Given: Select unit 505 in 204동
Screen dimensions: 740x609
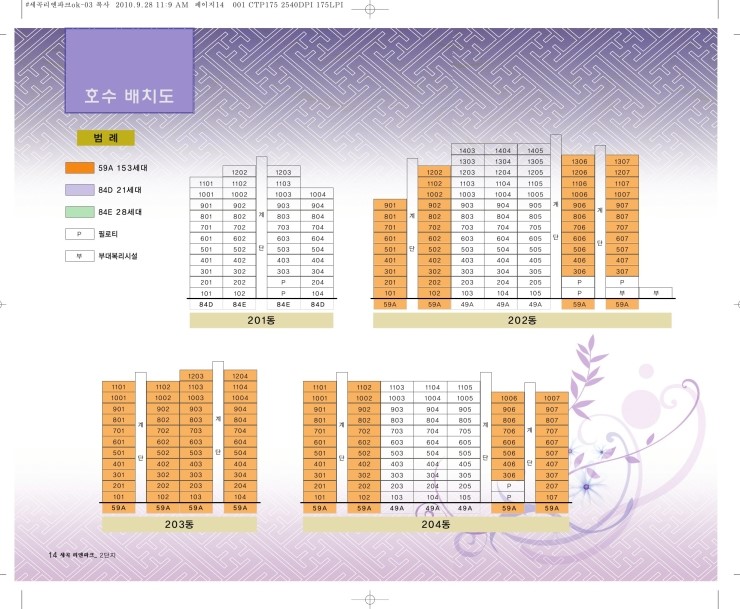Looking at the screenshot, I should [465, 453].
